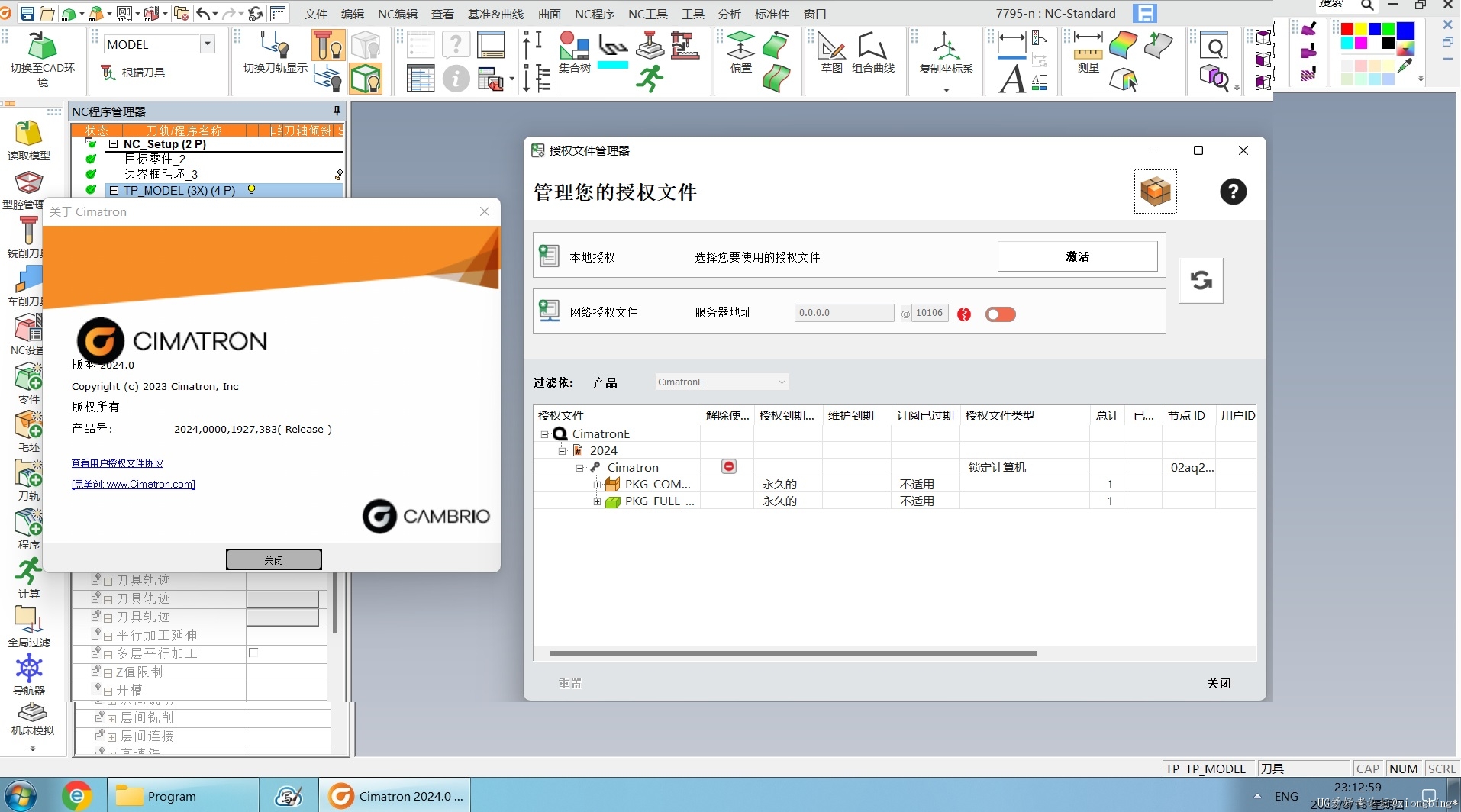
Task: Toggle the network license (网络授权文件) switch
Action: click(x=1000, y=314)
